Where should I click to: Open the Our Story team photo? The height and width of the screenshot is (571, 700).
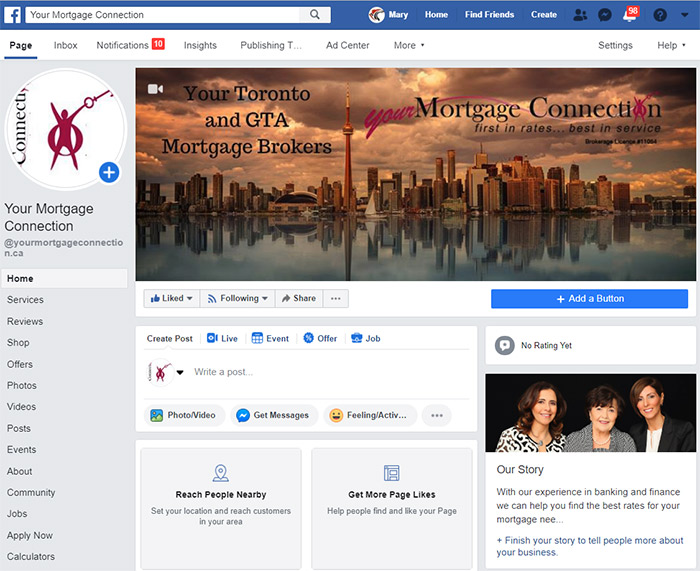[x=591, y=413]
